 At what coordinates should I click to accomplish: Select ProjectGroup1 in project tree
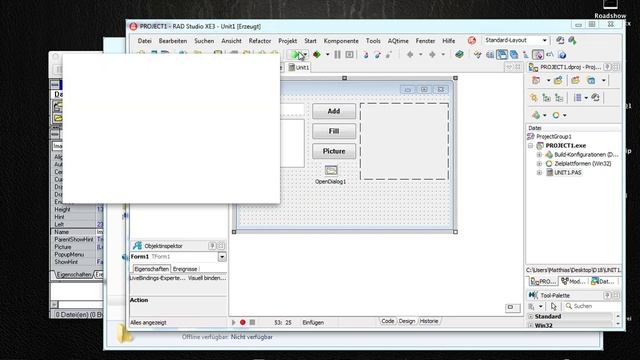pyautogui.click(x=553, y=137)
